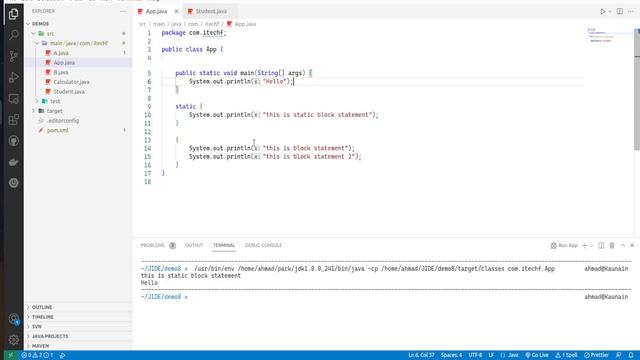Open Explorer Views and More Actions menu
The image size is (640, 360).
click(x=123, y=11)
